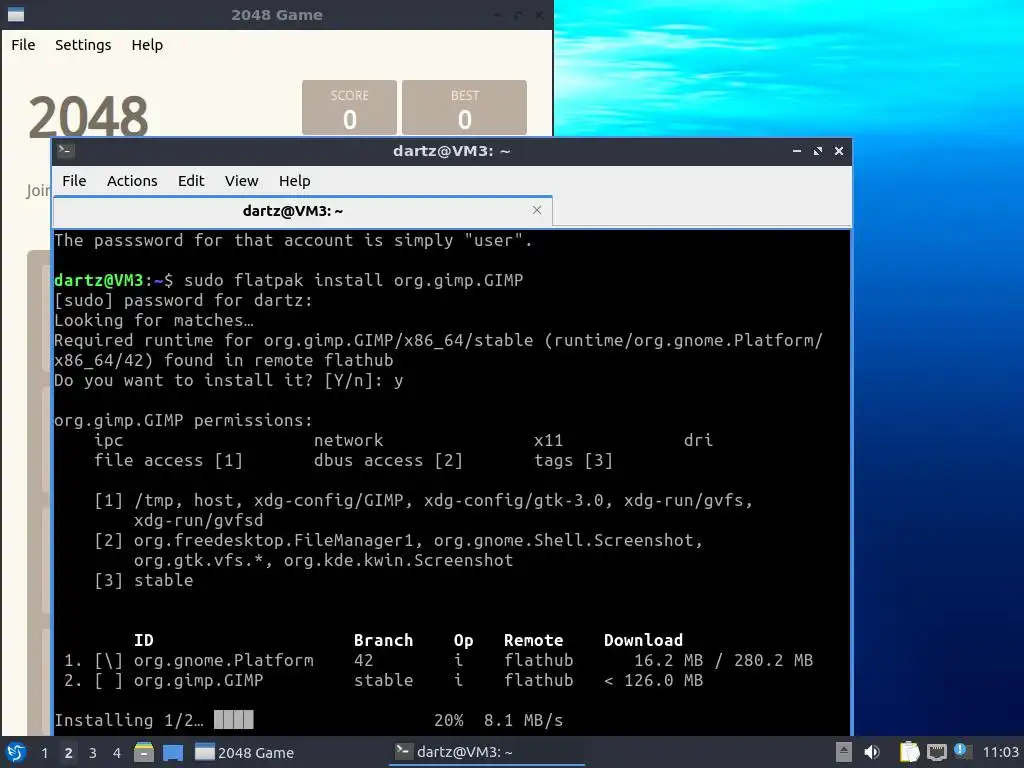The height and width of the screenshot is (768, 1024).
Task: Click the 'file access [1]' permission text
Action: pos(168,460)
